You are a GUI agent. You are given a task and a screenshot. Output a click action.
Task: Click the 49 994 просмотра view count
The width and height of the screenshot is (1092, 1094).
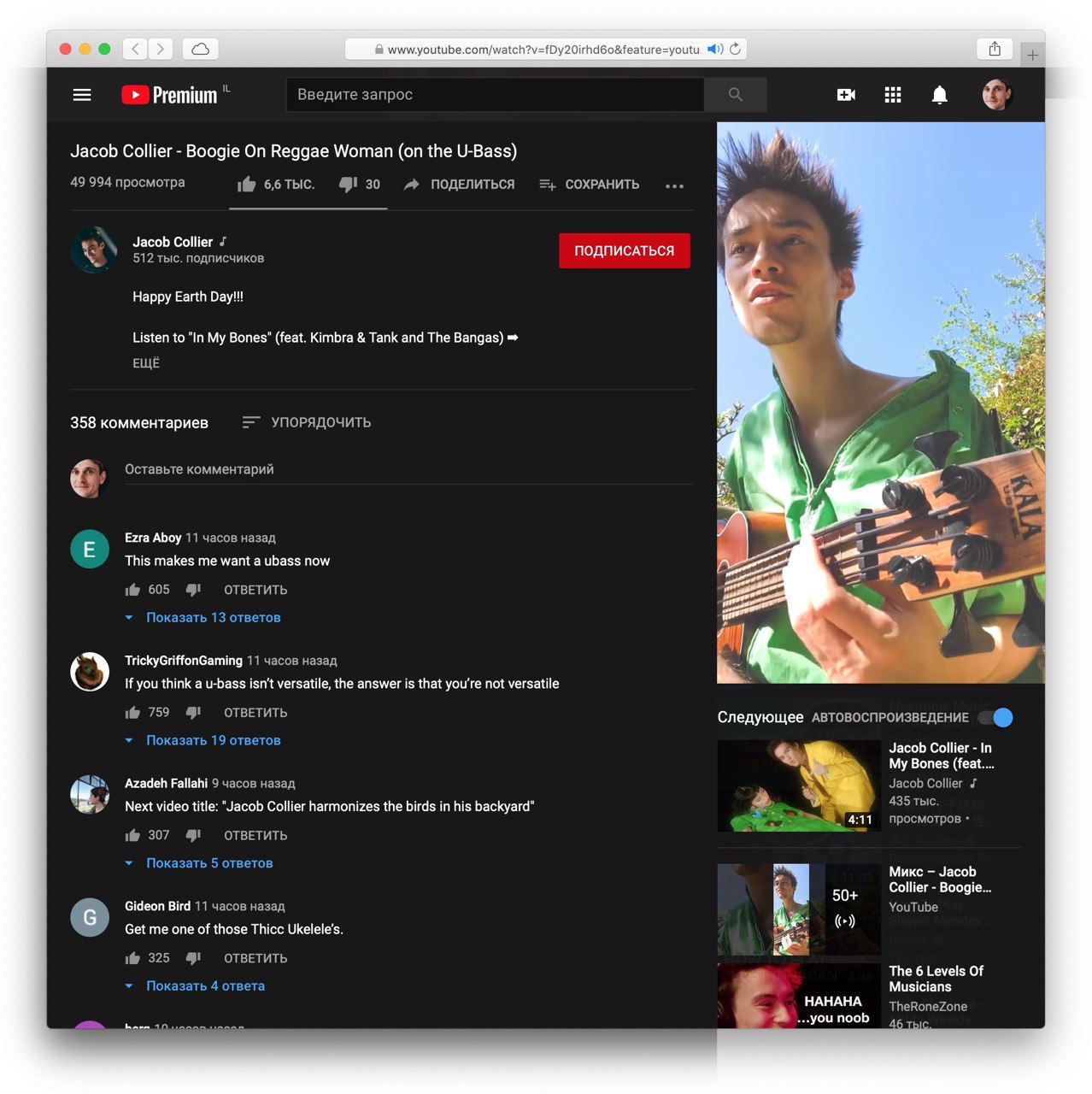(127, 182)
